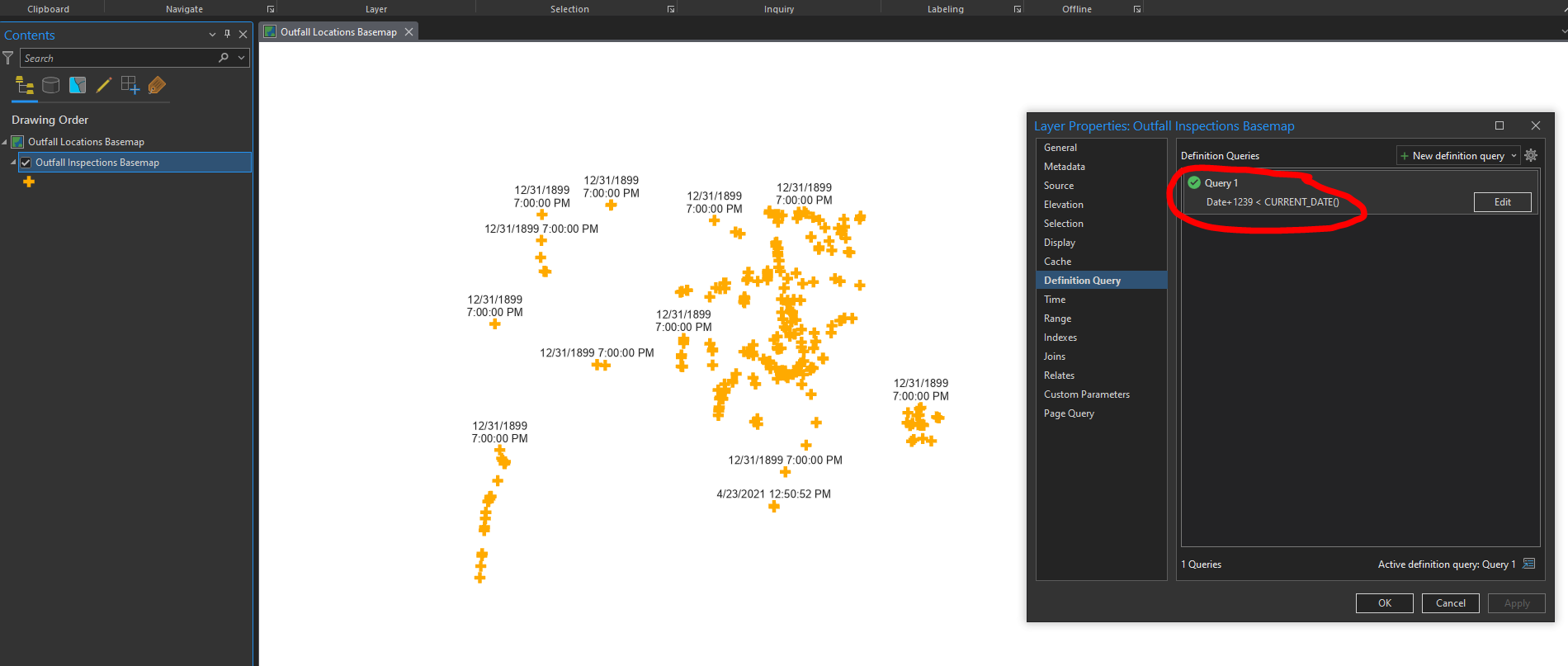Click the filter funnel icon in Contents
The height and width of the screenshot is (666, 1568).
(8, 58)
